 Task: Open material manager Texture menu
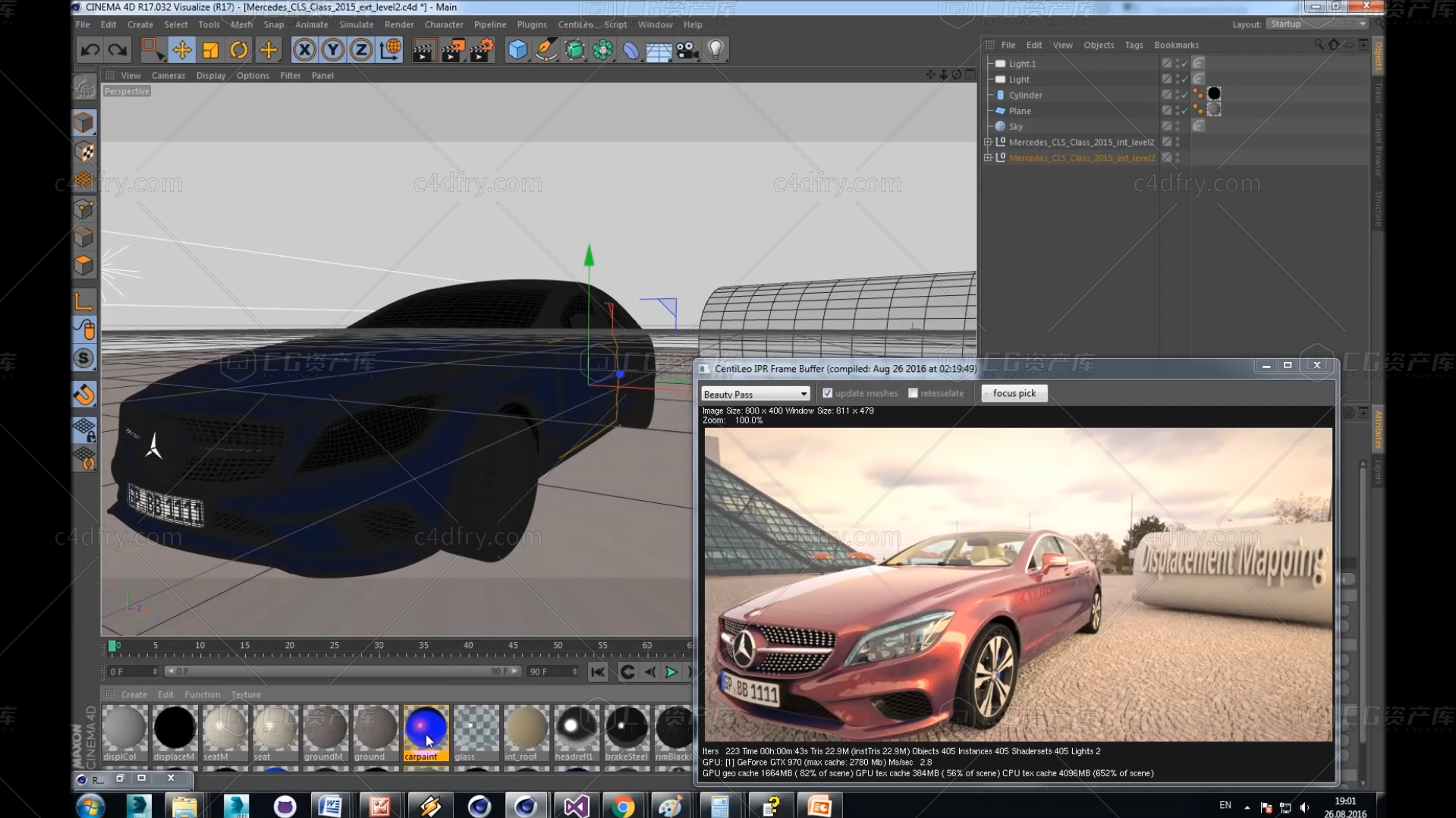246,694
